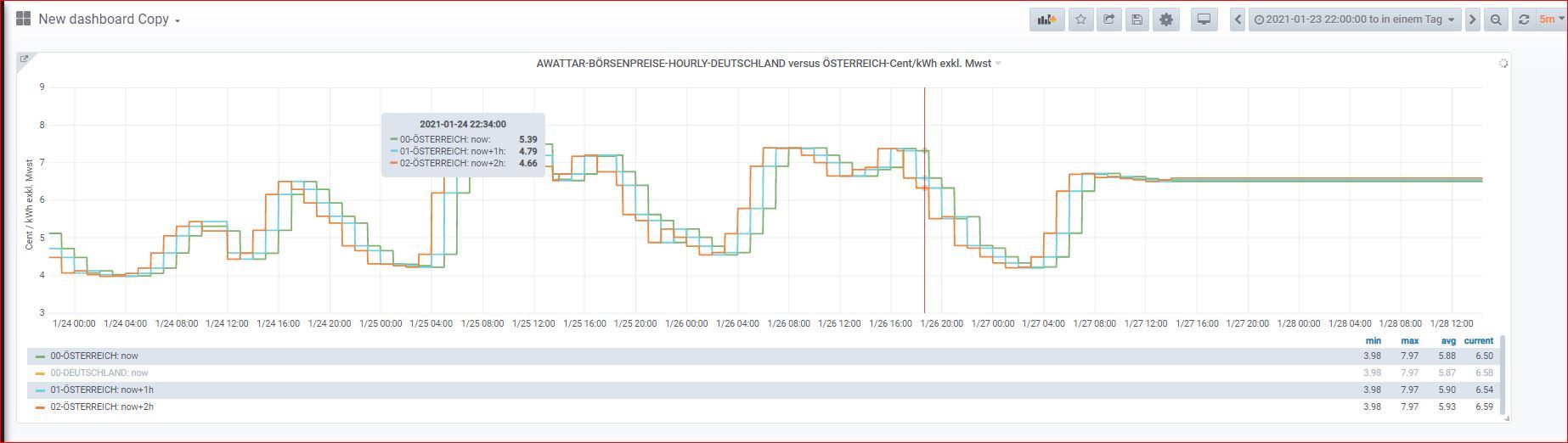Click x-axis label 1/26 08:00
This screenshot has height=443, width=1568.
pos(788,323)
